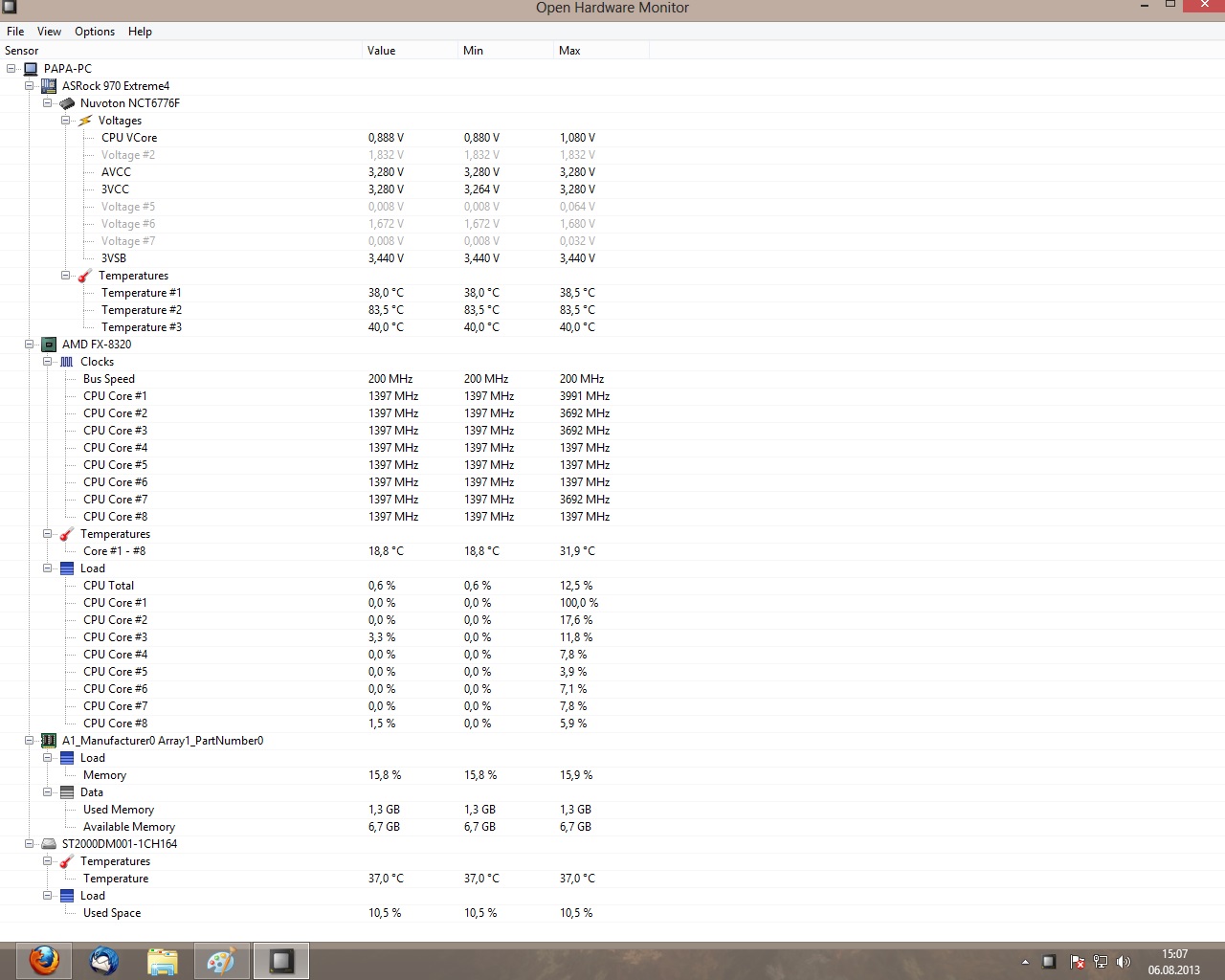1225x980 pixels.
Task: Click the Sensor column header
Action: [x=182, y=51]
